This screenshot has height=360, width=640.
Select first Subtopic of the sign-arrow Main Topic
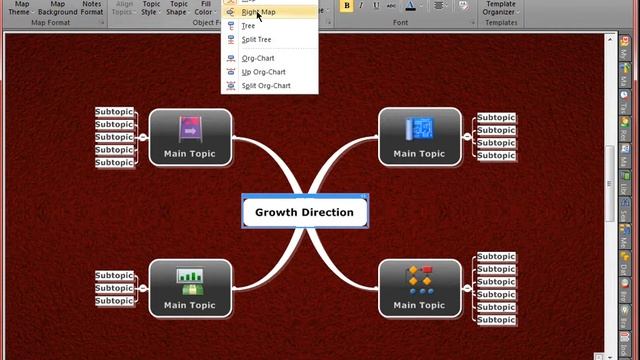click(114, 112)
